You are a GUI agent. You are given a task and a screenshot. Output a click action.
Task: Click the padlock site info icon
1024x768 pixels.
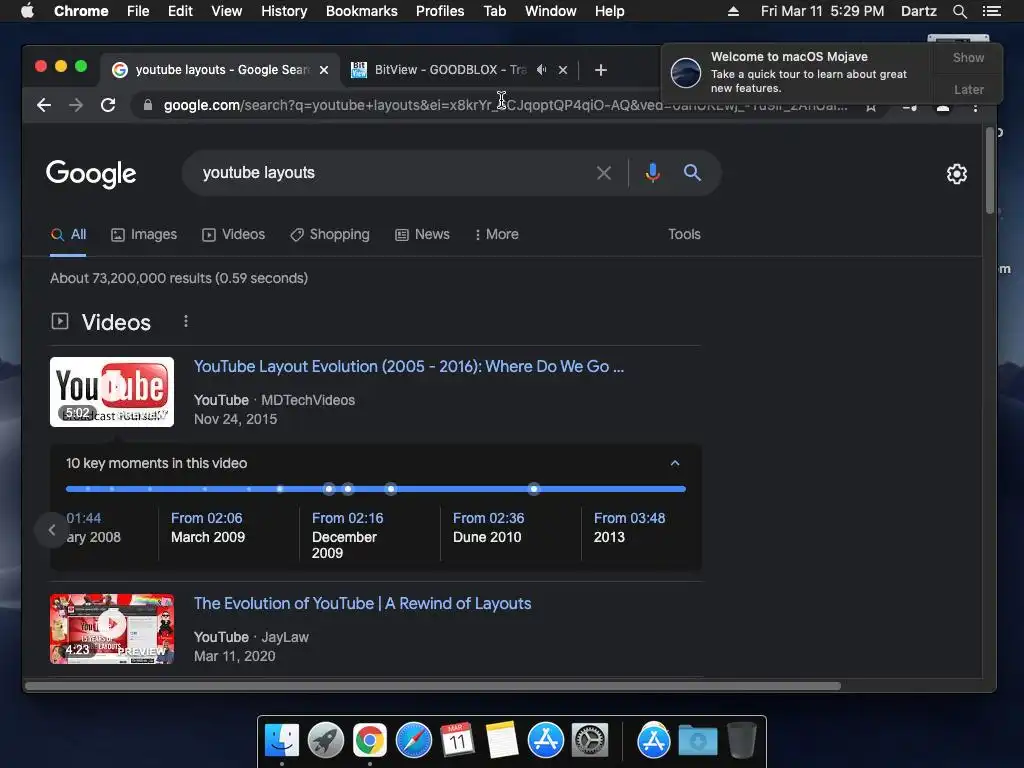pyautogui.click(x=148, y=105)
